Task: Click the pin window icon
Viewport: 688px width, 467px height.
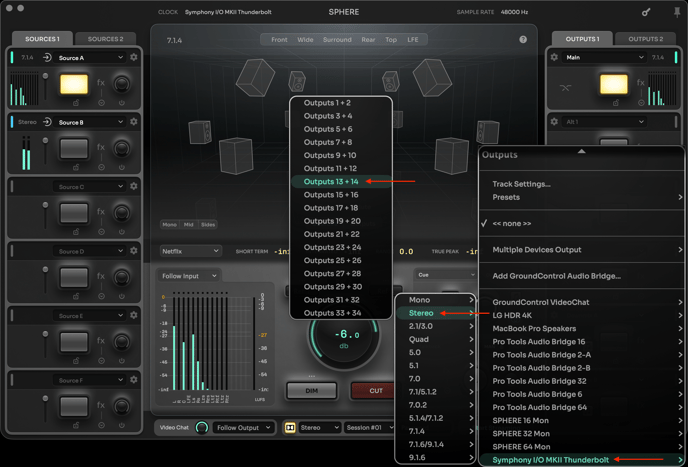Action: pyautogui.click(x=677, y=13)
